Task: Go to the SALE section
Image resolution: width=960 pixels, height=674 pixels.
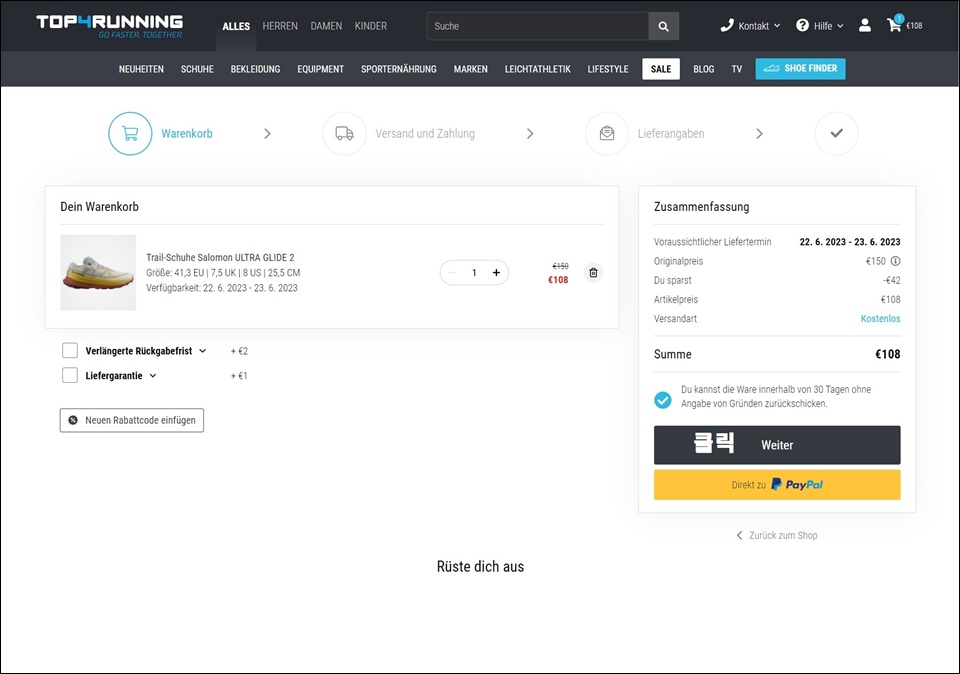Action: click(x=661, y=69)
